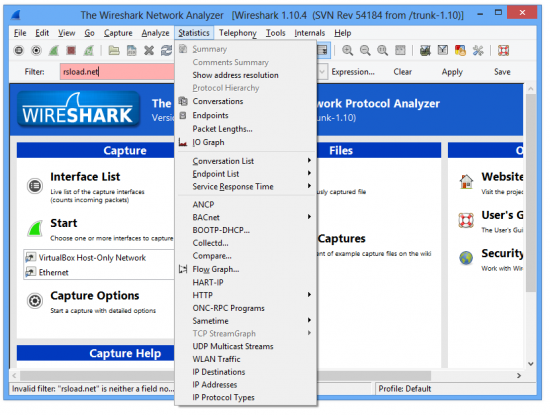Choose Conversations from Statistics menu

pos(246,101)
